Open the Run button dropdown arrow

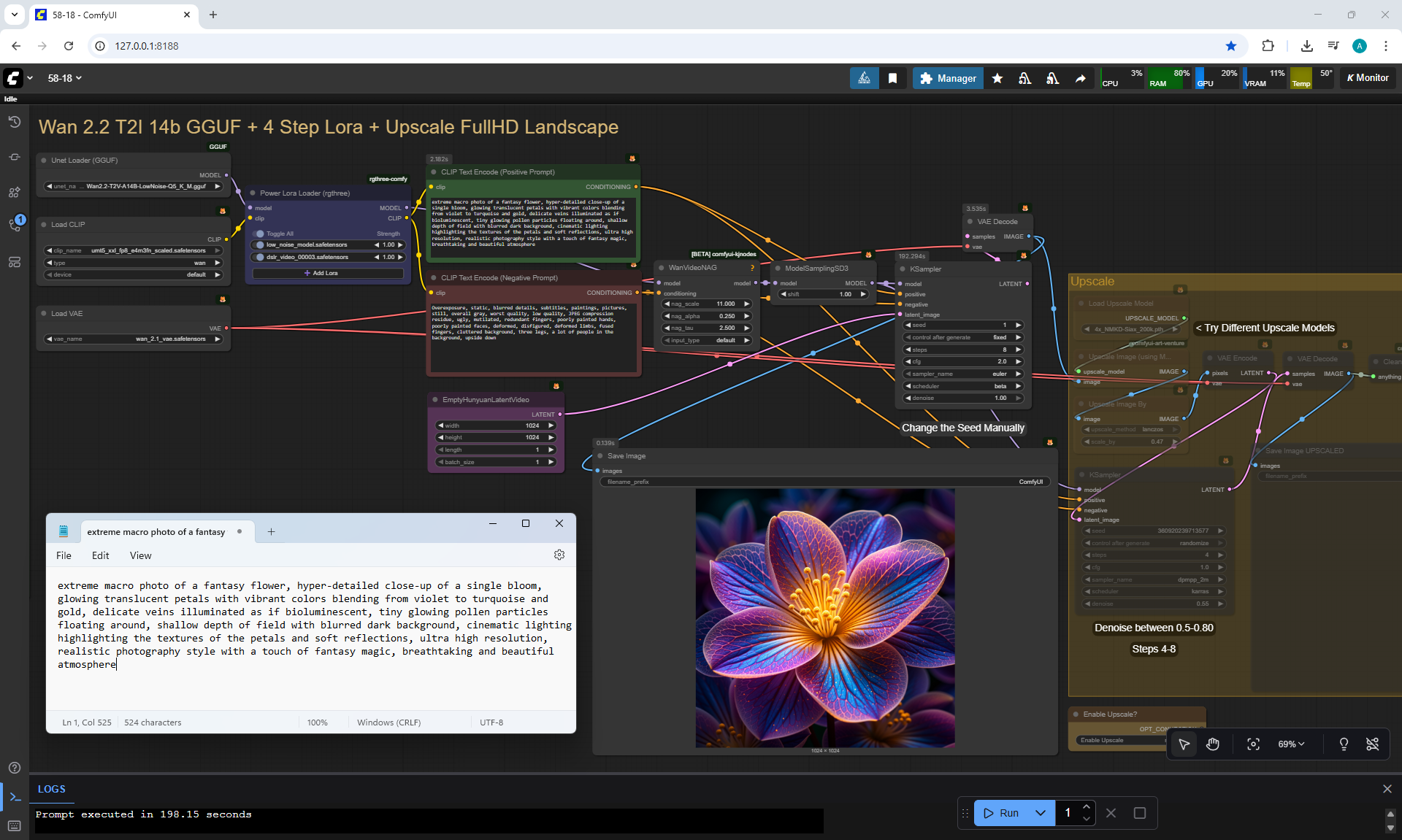point(1041,813)
